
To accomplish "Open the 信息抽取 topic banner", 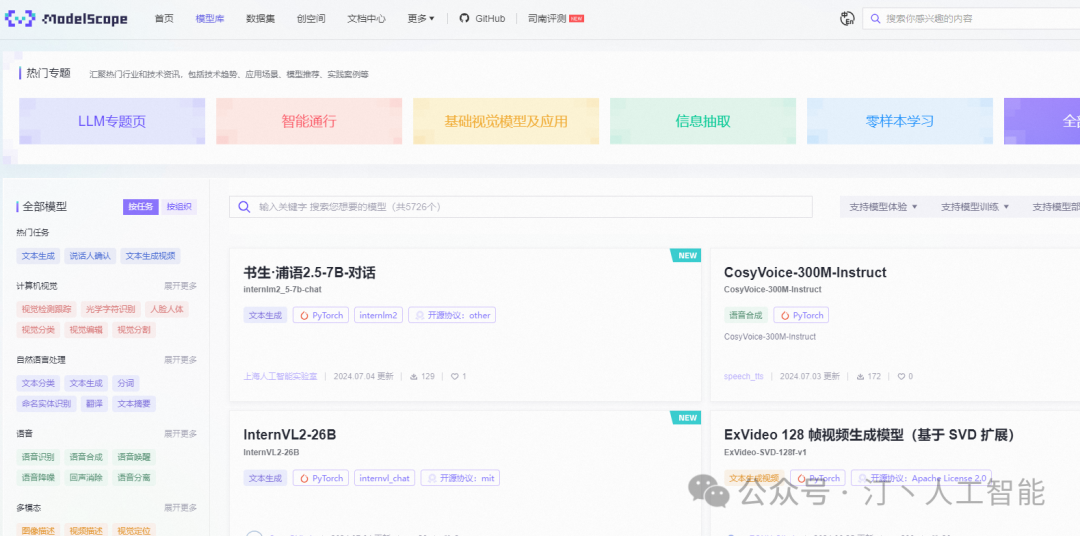I will pyautogui.click(x=703, y=121).
